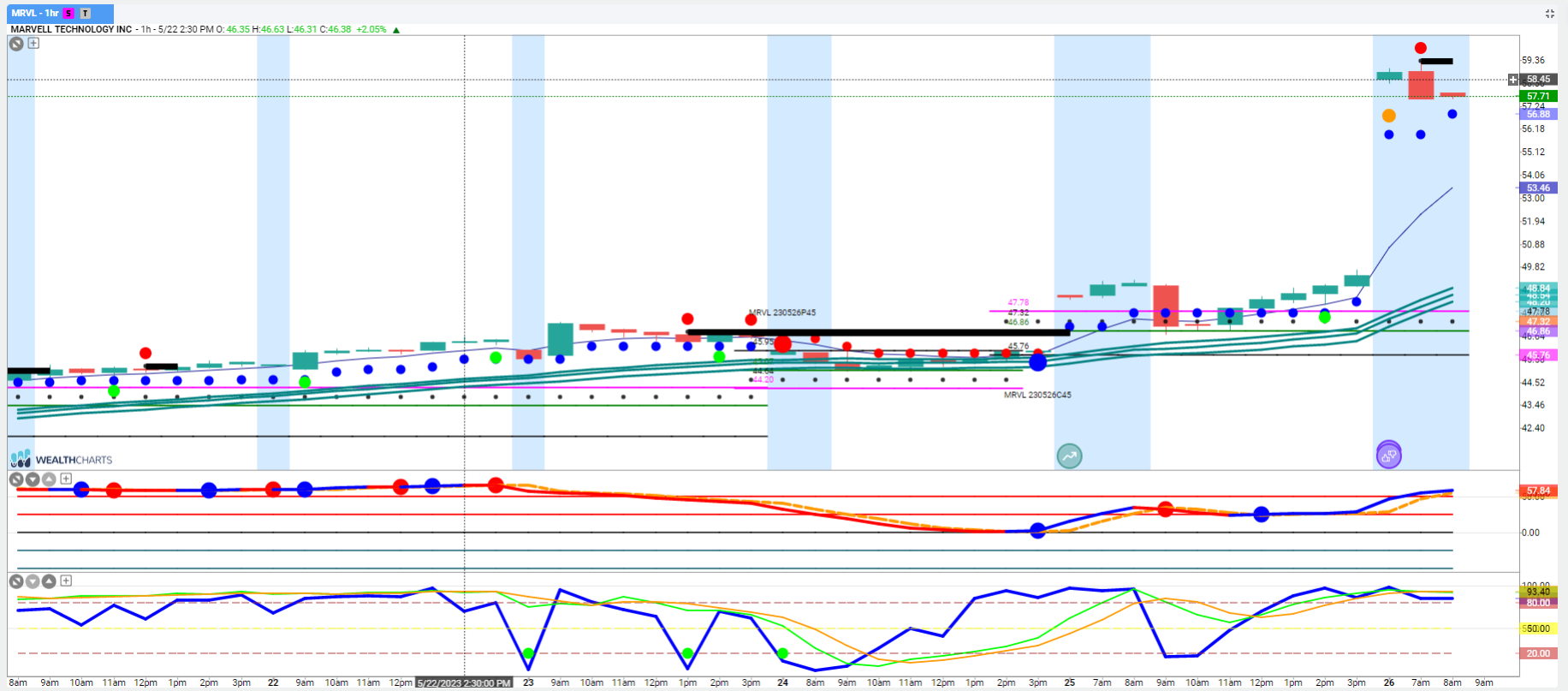The width and height of the screenshot is (1568, 691).
Task: Click the MRVL 230526C45 option label
Action: (x=1037, y=395)
